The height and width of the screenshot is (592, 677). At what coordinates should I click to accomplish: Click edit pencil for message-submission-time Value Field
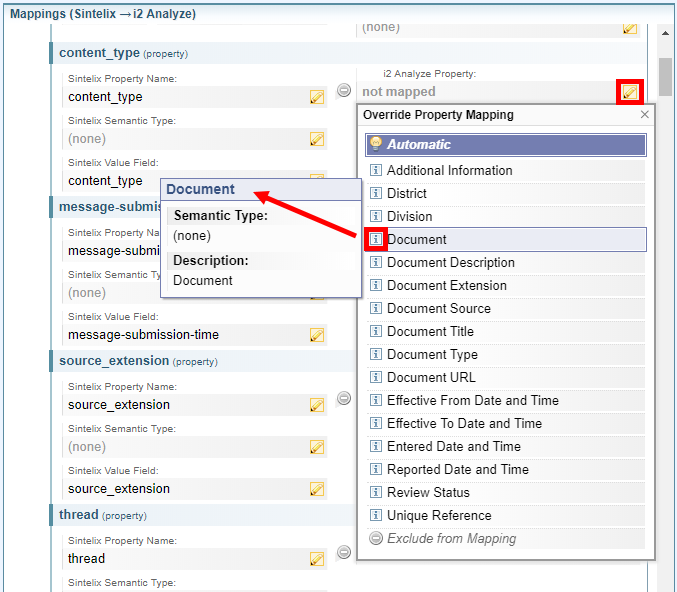click(x=317, y=335)
